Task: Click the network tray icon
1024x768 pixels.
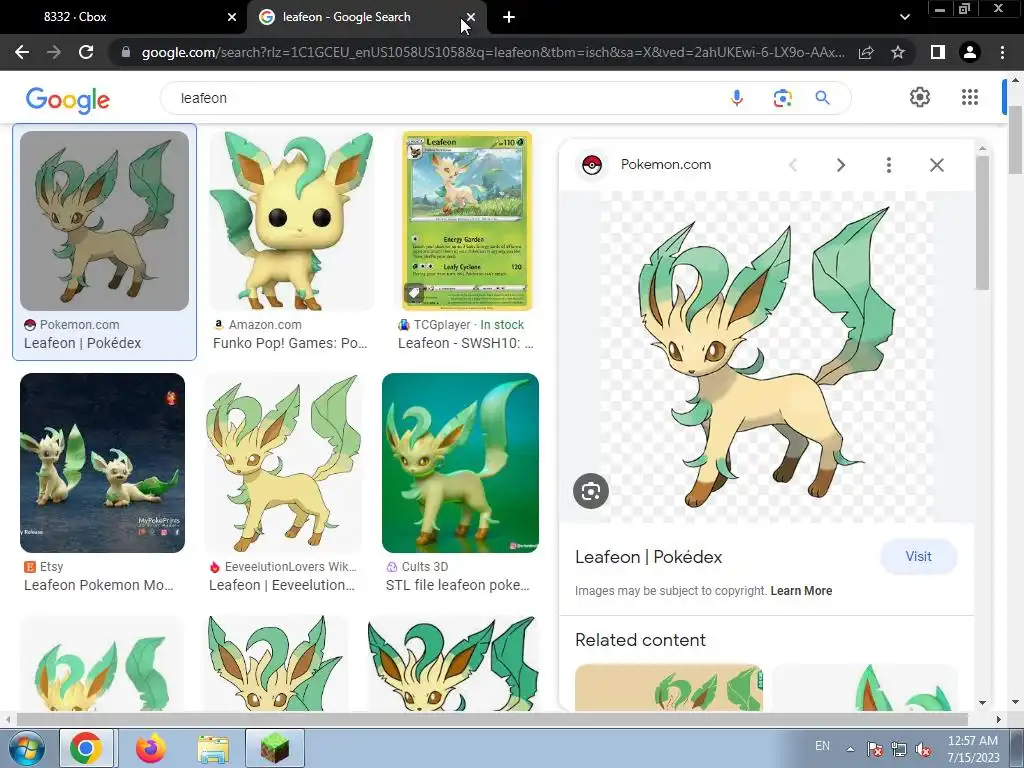Action: [x=899, y=749]
